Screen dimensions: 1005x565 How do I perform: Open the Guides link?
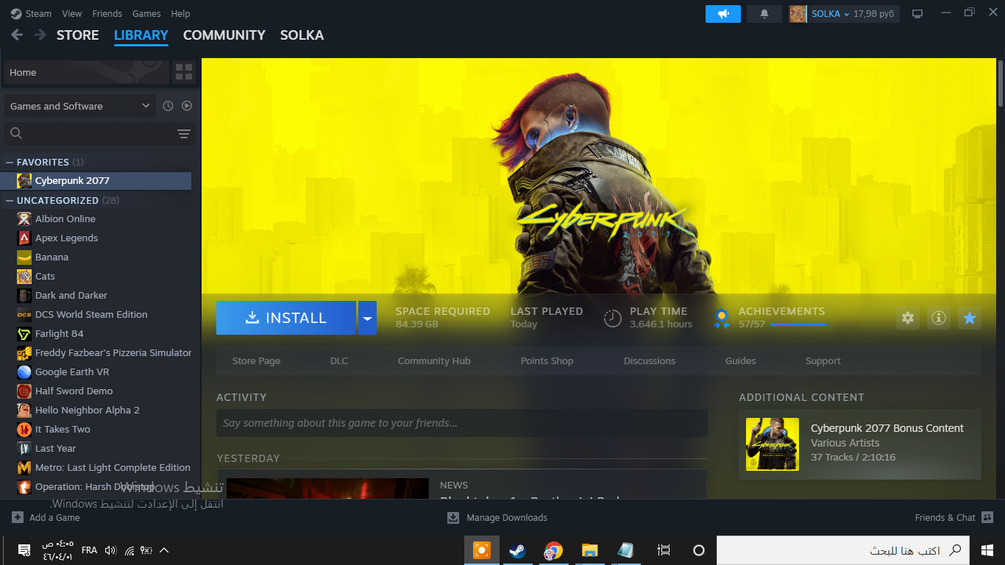740,361
